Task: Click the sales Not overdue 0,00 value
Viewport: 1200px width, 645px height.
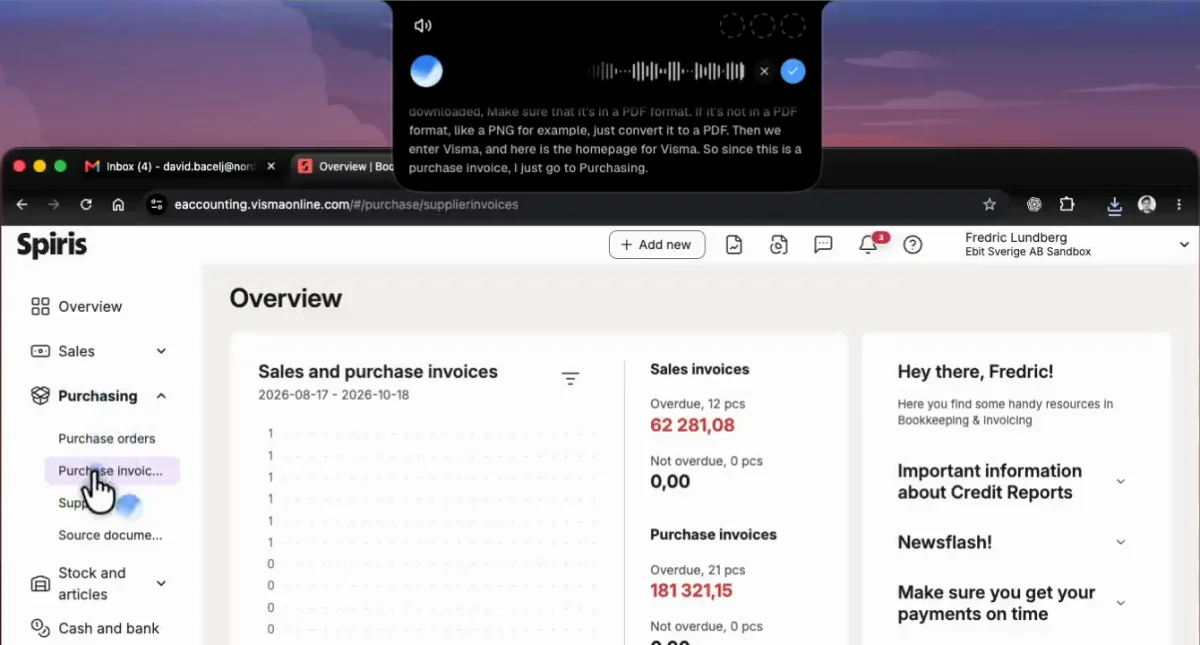Action: tap(670, 481)
